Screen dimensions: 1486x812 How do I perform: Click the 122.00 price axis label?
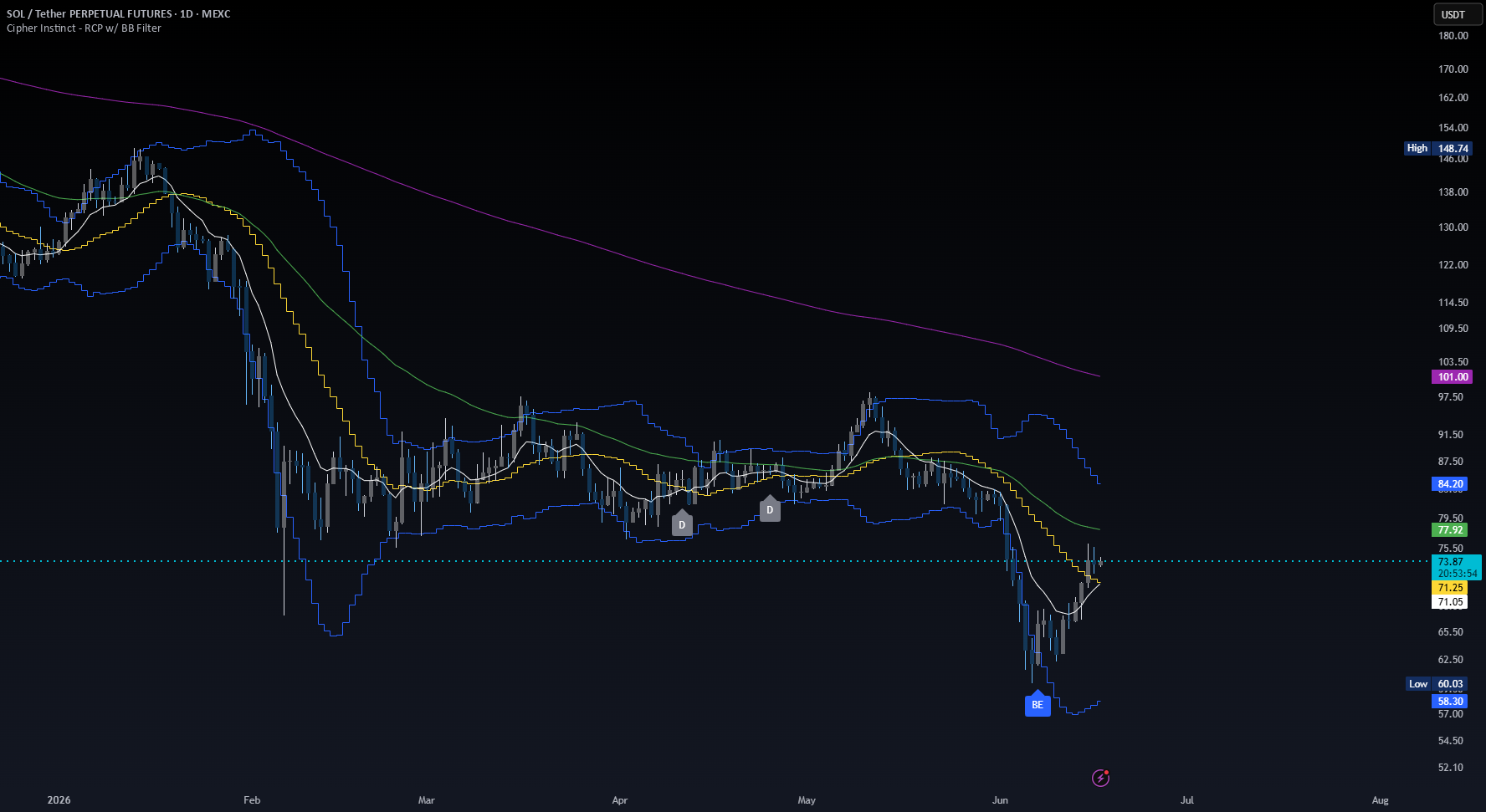(x=1453, y=264)
